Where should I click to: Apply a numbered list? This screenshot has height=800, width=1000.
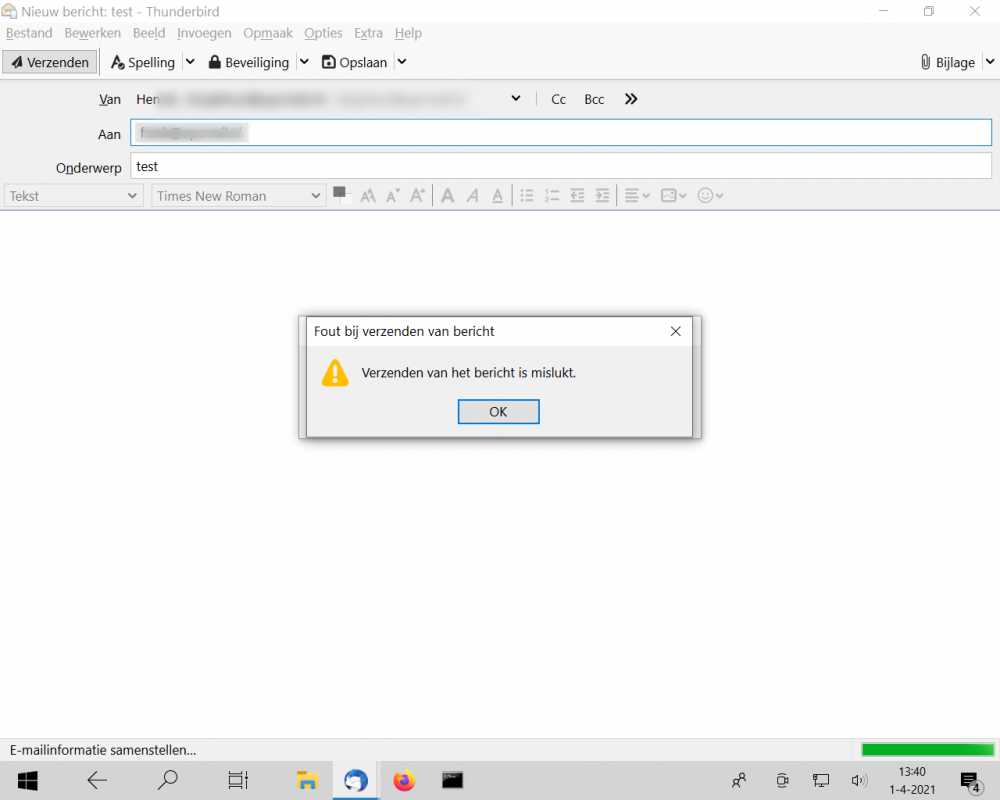(x=552, y=196)
